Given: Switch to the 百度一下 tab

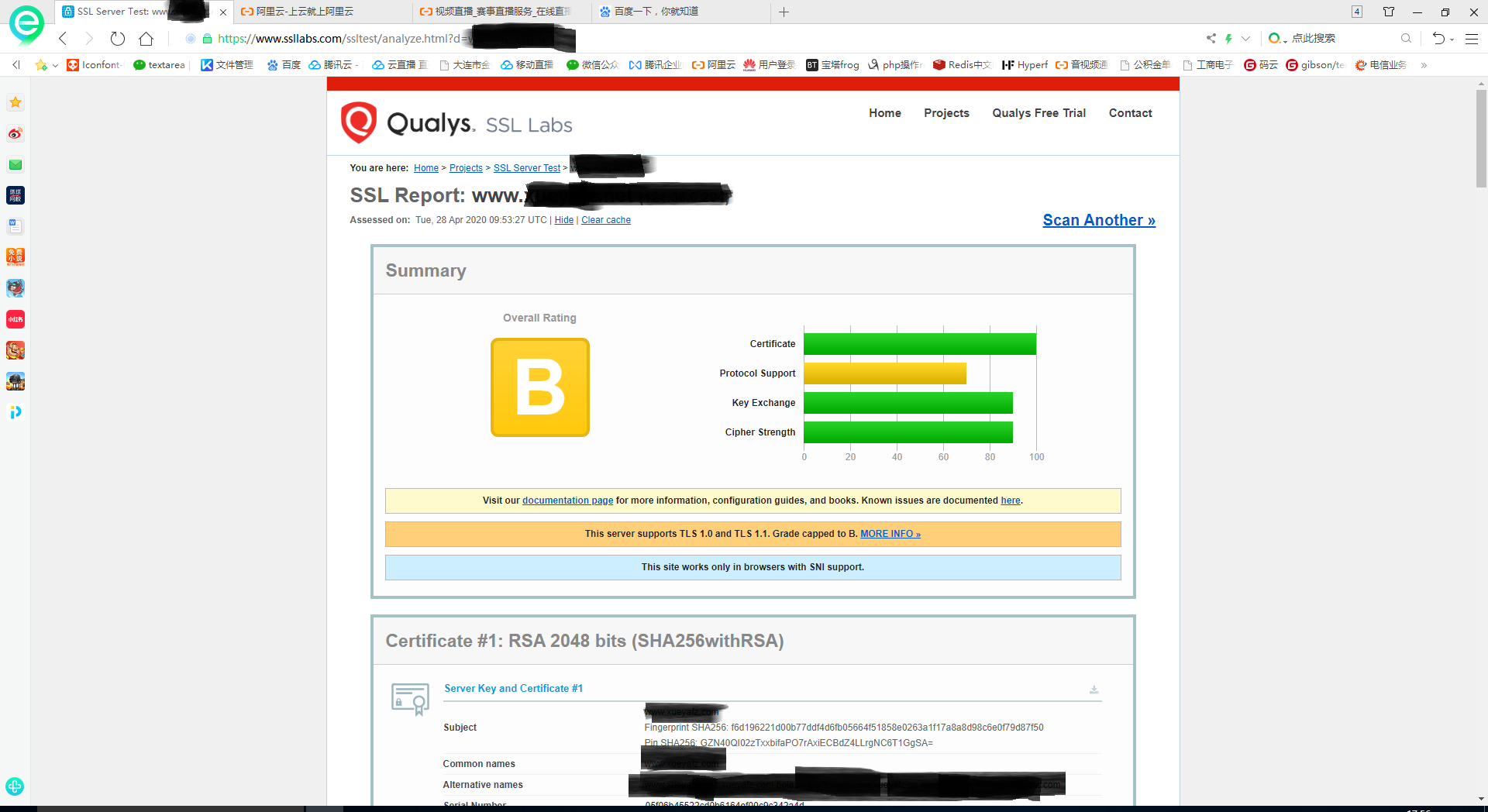Looking at the screenshot, I should 680,12.
